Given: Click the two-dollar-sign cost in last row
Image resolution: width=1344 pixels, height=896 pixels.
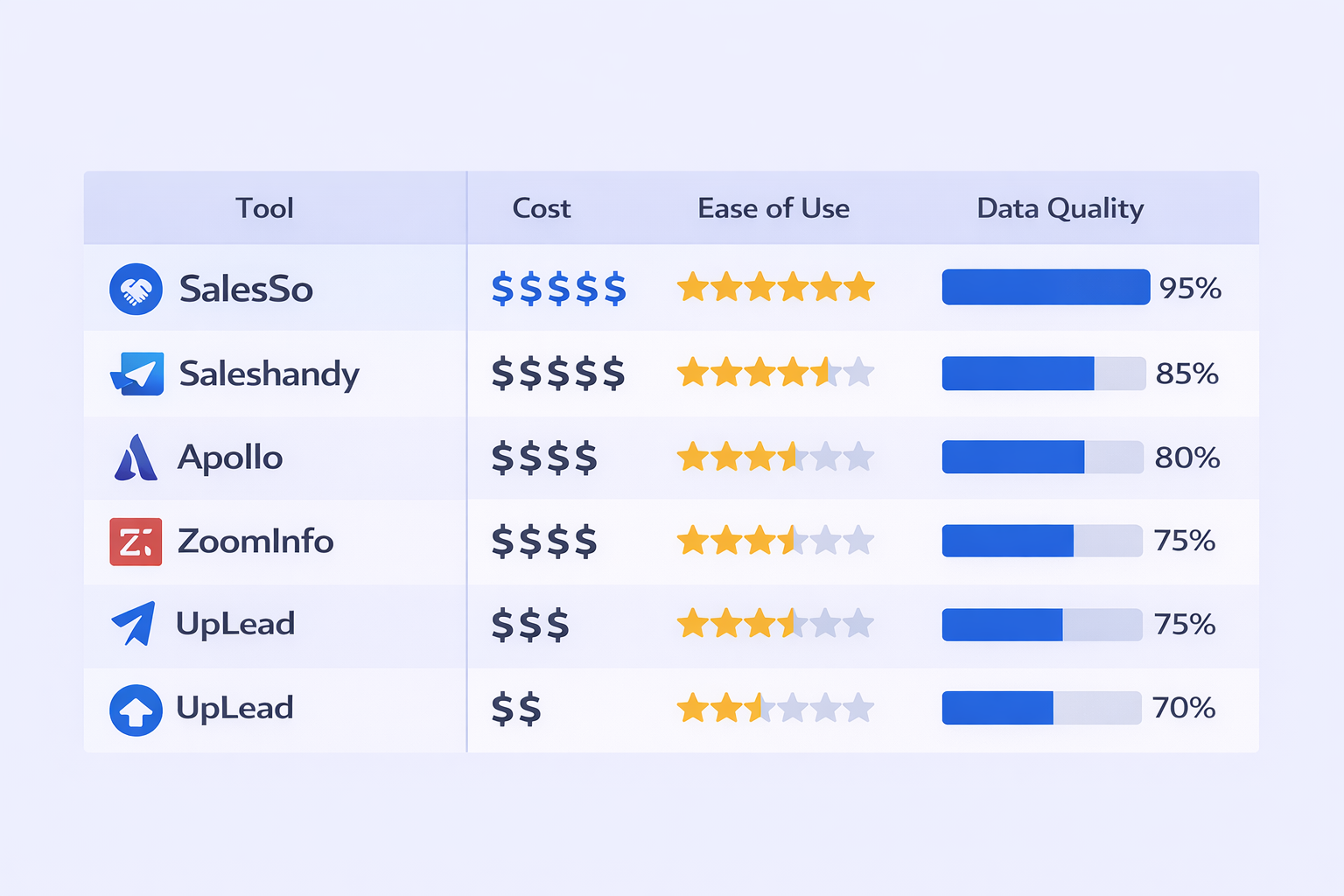Looking at the screenshot, I should (x=516, y=709).
